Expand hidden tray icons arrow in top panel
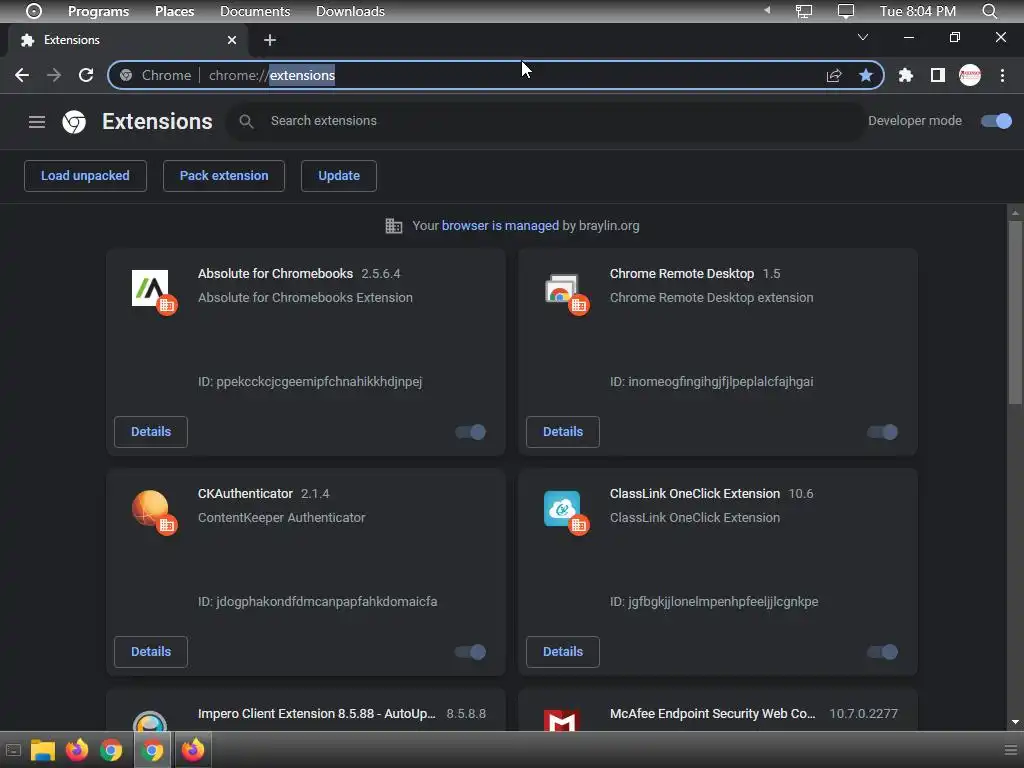1024x768 pixels. pos(767,10)
